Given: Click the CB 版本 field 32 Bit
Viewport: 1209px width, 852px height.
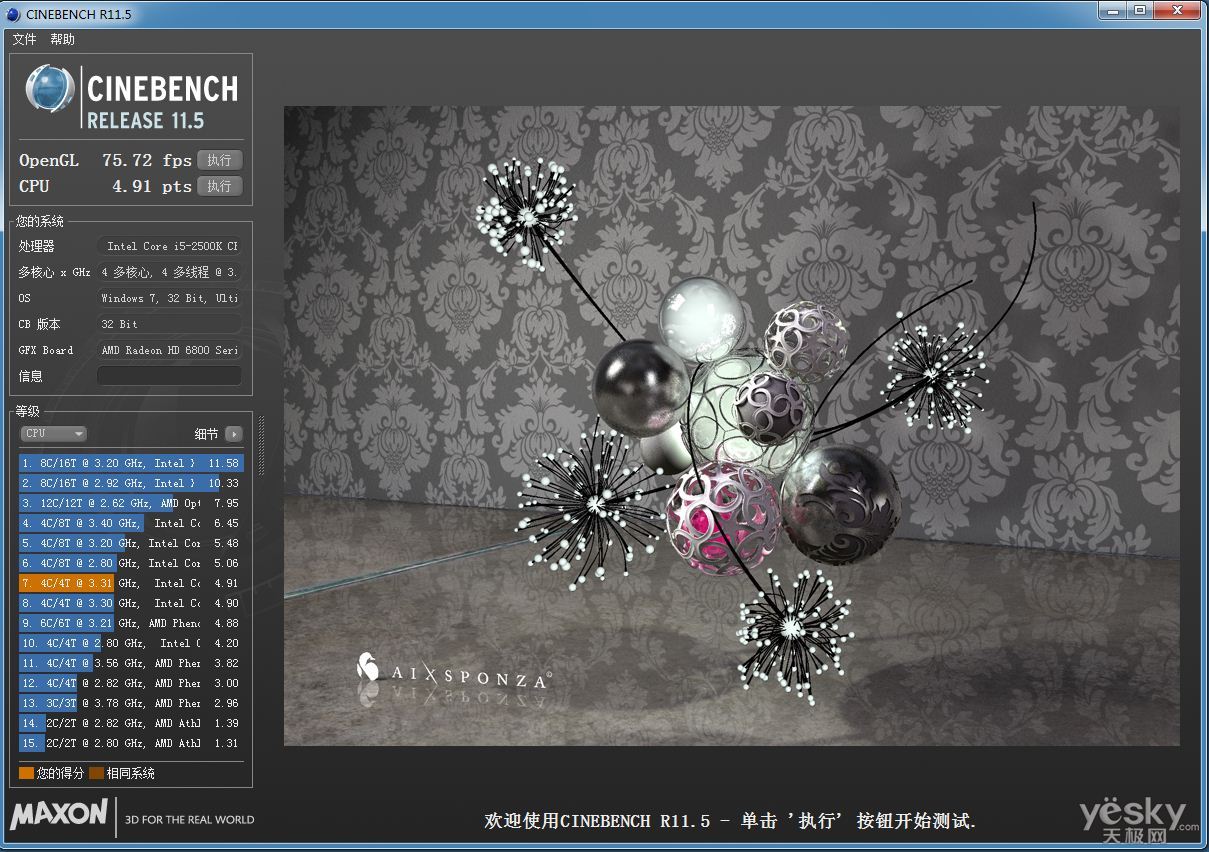Looking at the screenshot, I should pyautogui.click(x=169, y=324).
